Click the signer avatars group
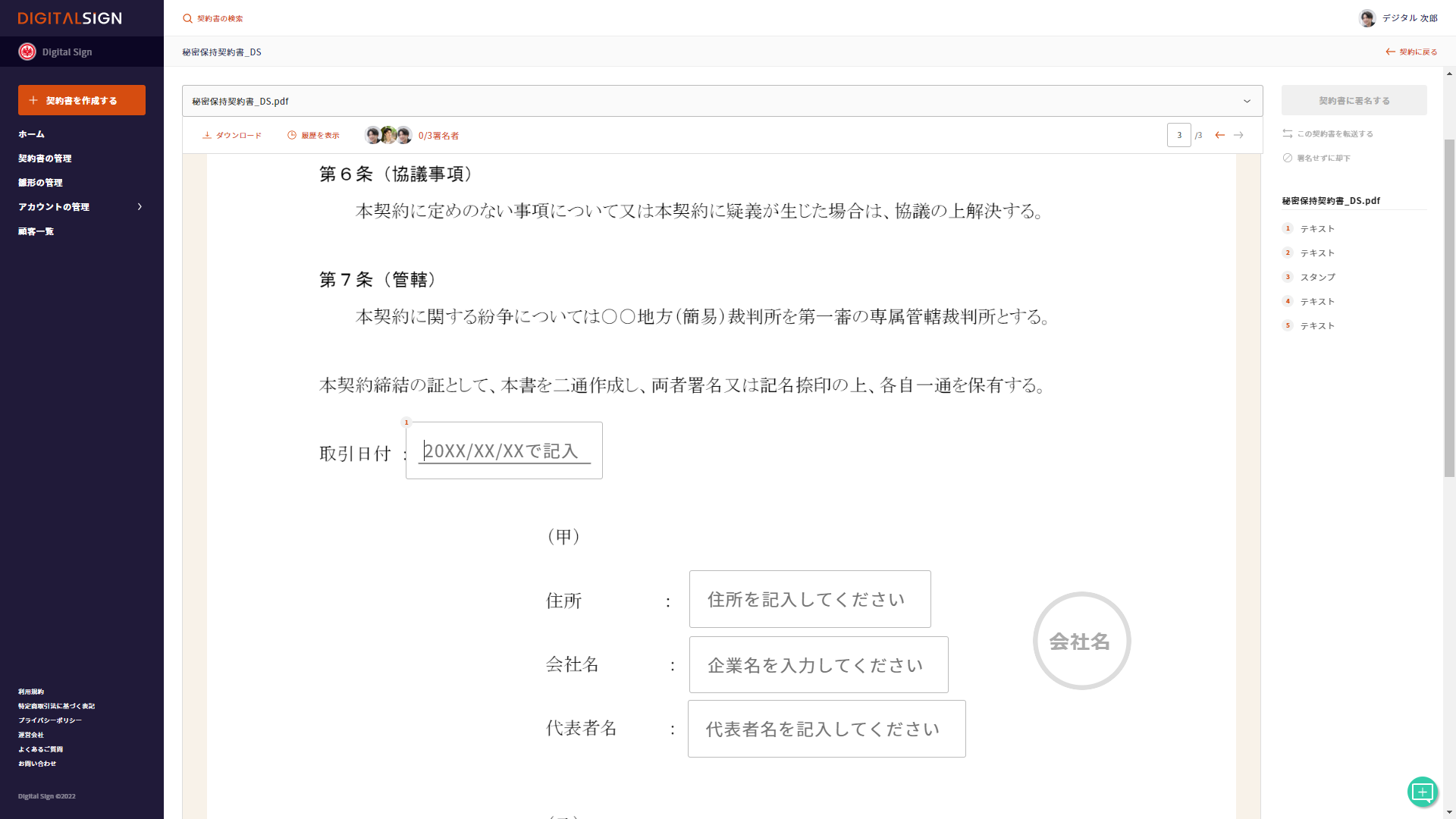Screen dimensions: 1456x819 (388, 135)
